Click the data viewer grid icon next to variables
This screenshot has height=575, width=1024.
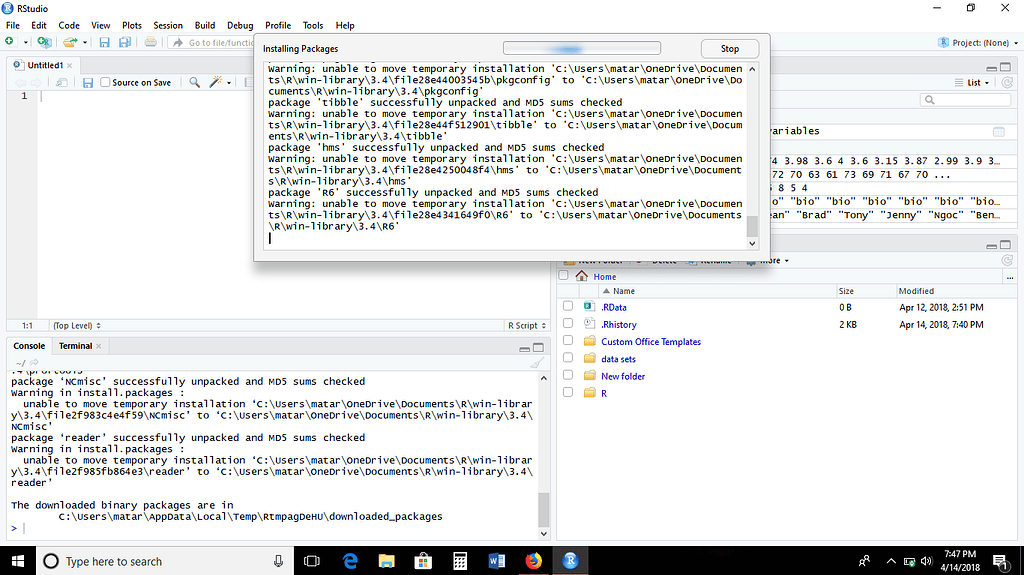999,131
